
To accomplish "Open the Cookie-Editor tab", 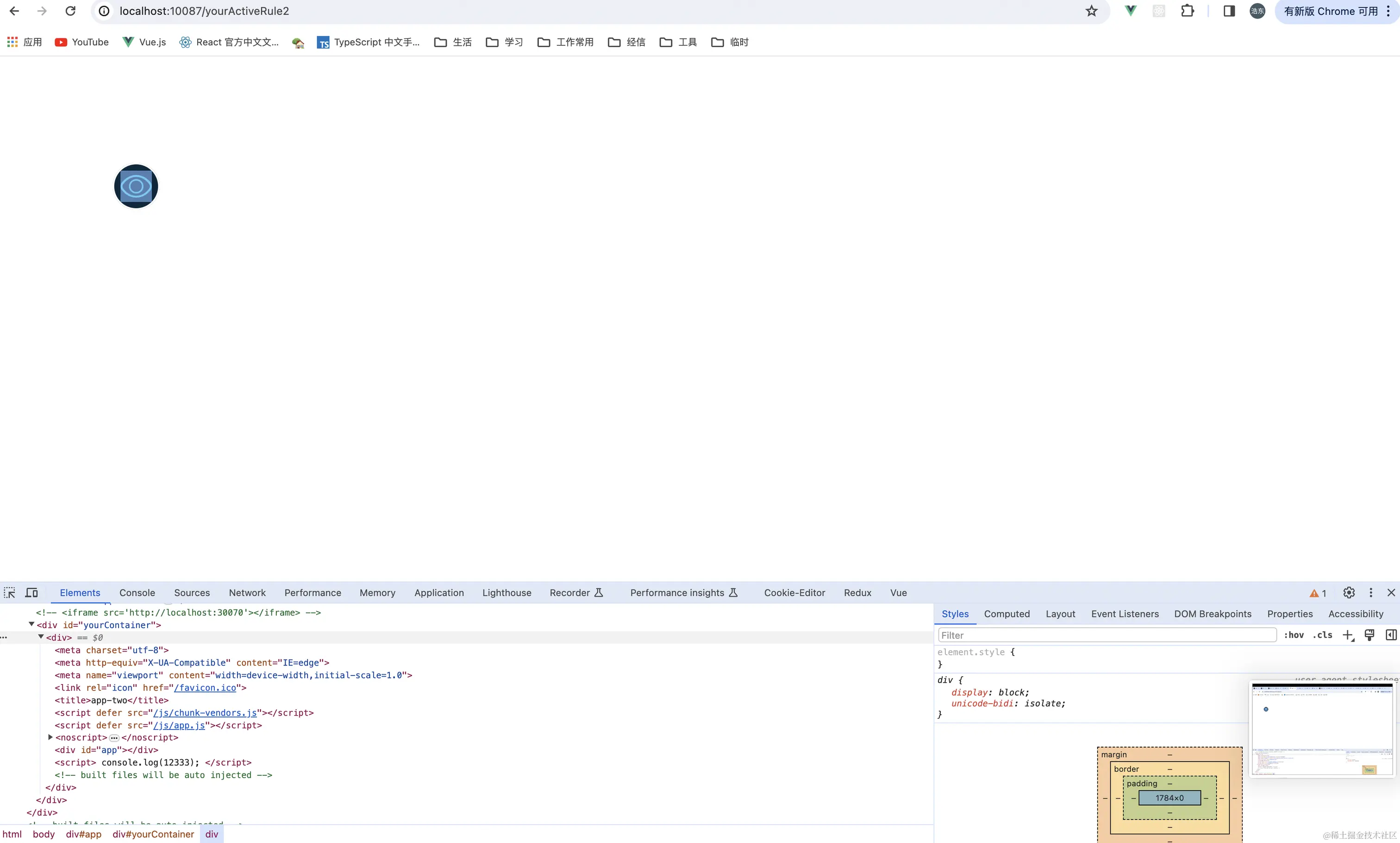I will pos(794,593).
